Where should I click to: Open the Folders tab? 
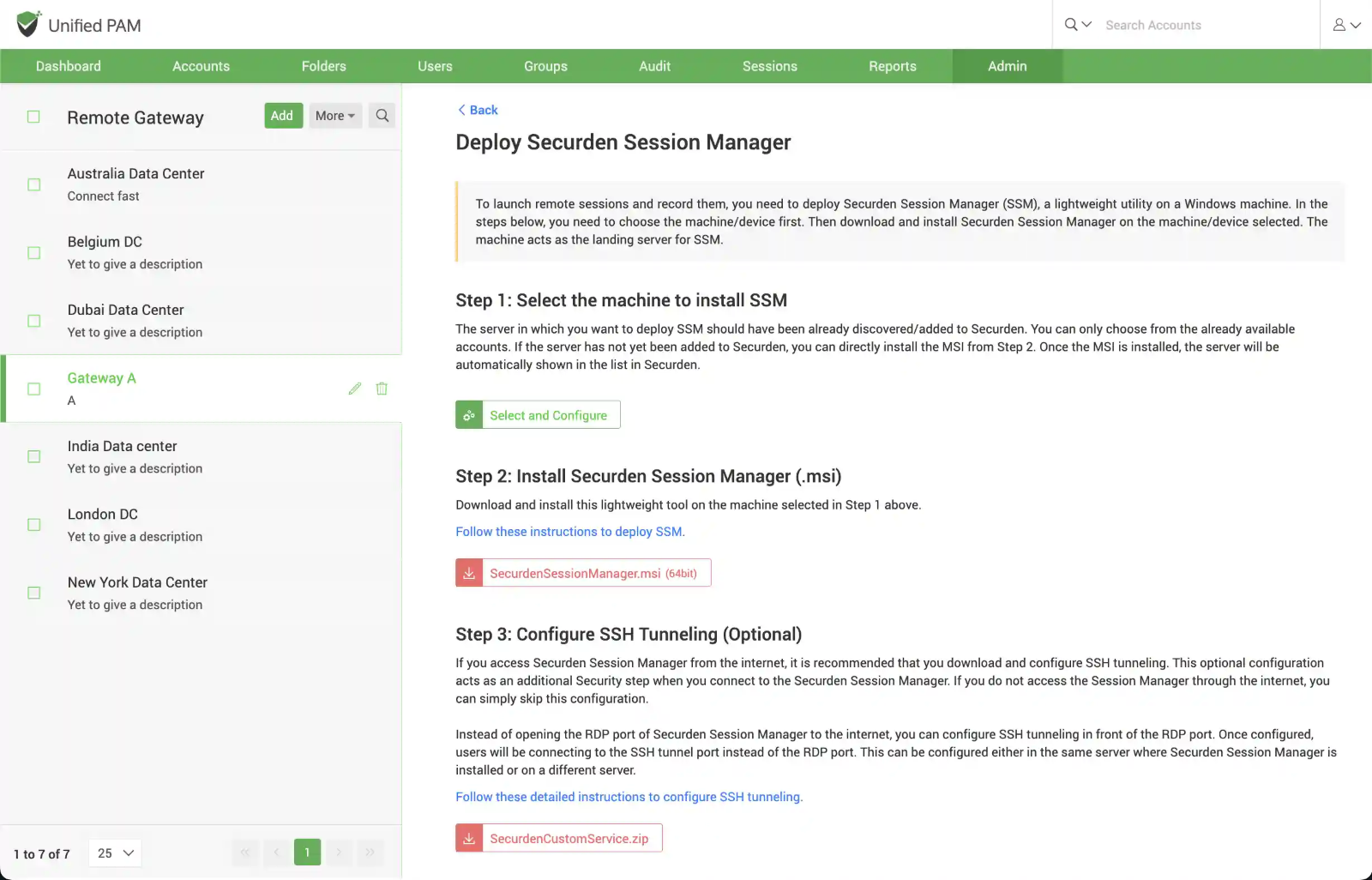pos(323,66)
